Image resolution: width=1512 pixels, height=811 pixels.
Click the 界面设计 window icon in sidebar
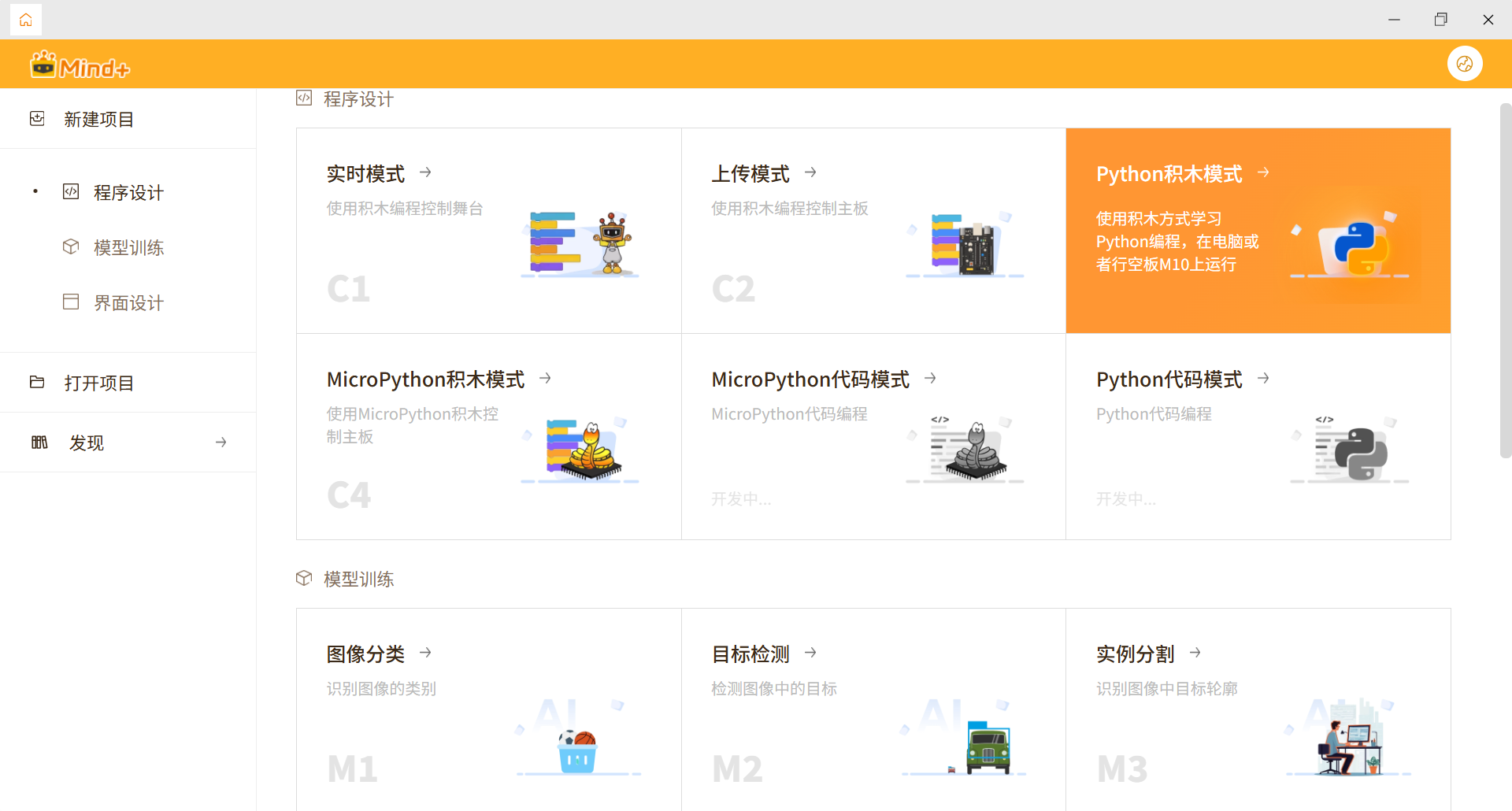click(x=71, y=302)
